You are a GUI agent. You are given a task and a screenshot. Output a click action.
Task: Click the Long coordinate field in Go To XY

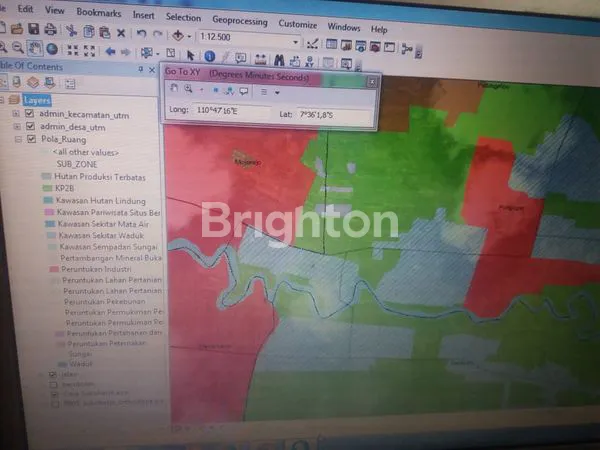tap(232, 111)
